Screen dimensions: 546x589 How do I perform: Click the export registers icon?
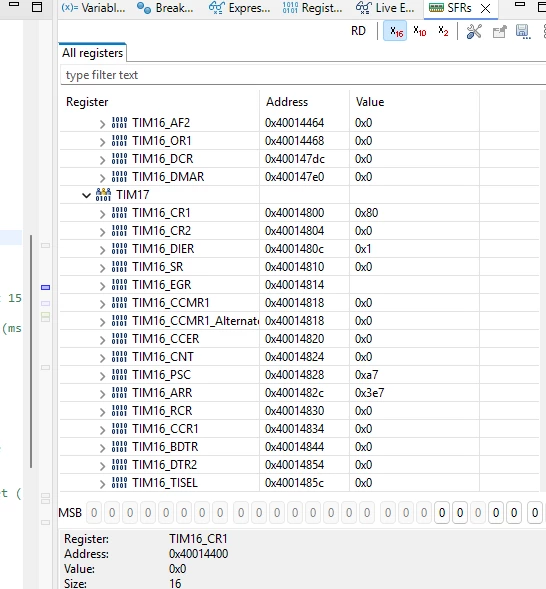click(x=499, y=32)
